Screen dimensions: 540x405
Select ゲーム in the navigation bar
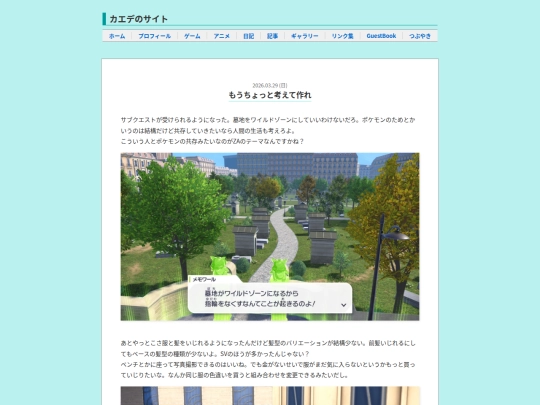[192, 36]
